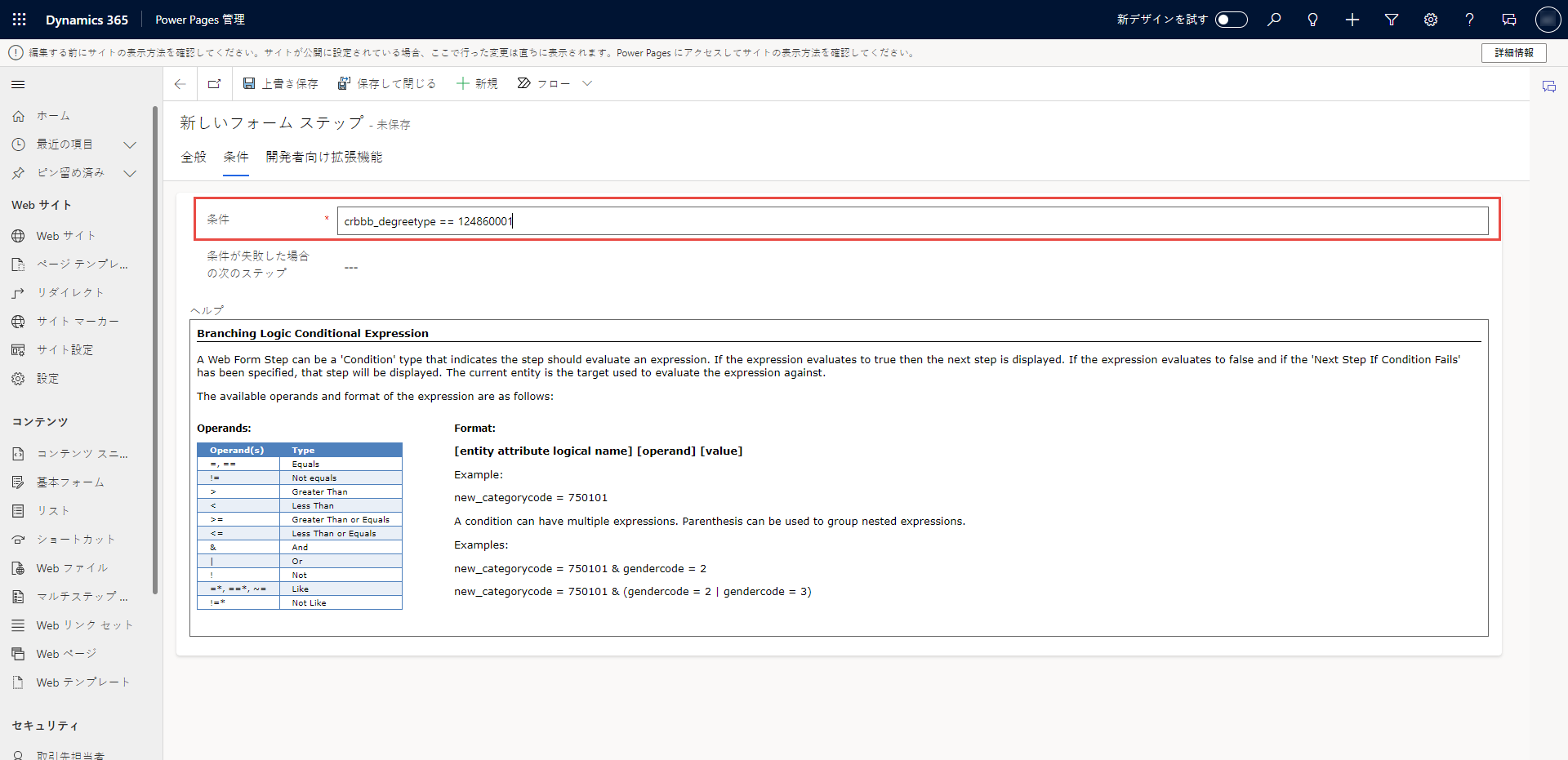
Task: Open the advanced filter funnel icon
Action: tap(1392, 20)
